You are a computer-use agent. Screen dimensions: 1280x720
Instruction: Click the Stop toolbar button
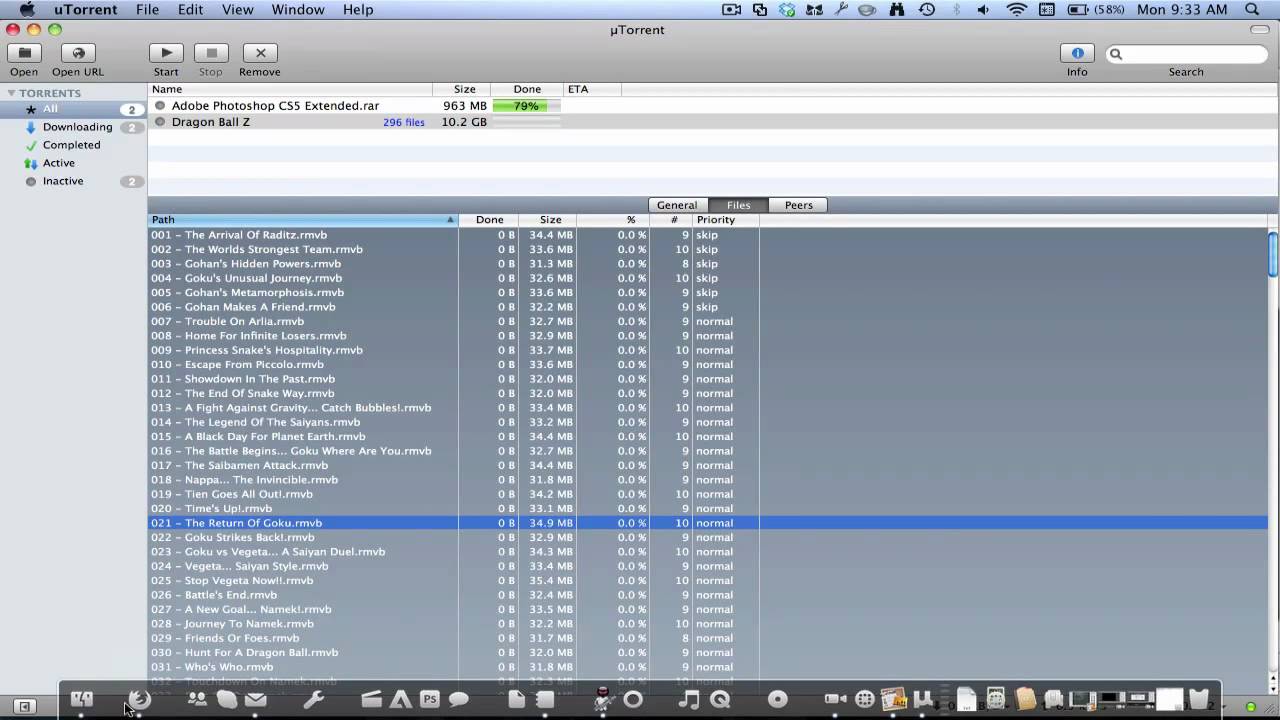pyautogui.click(x=210, y=53)
